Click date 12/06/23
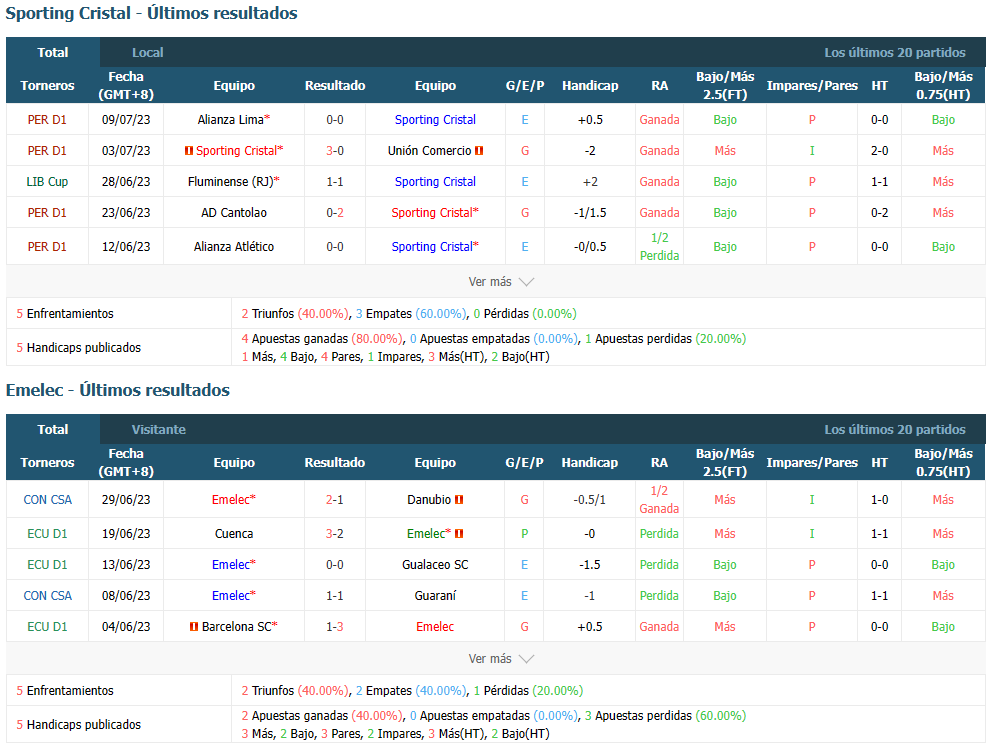Screen dimensions: 992x746 click(x=126, y=247)
